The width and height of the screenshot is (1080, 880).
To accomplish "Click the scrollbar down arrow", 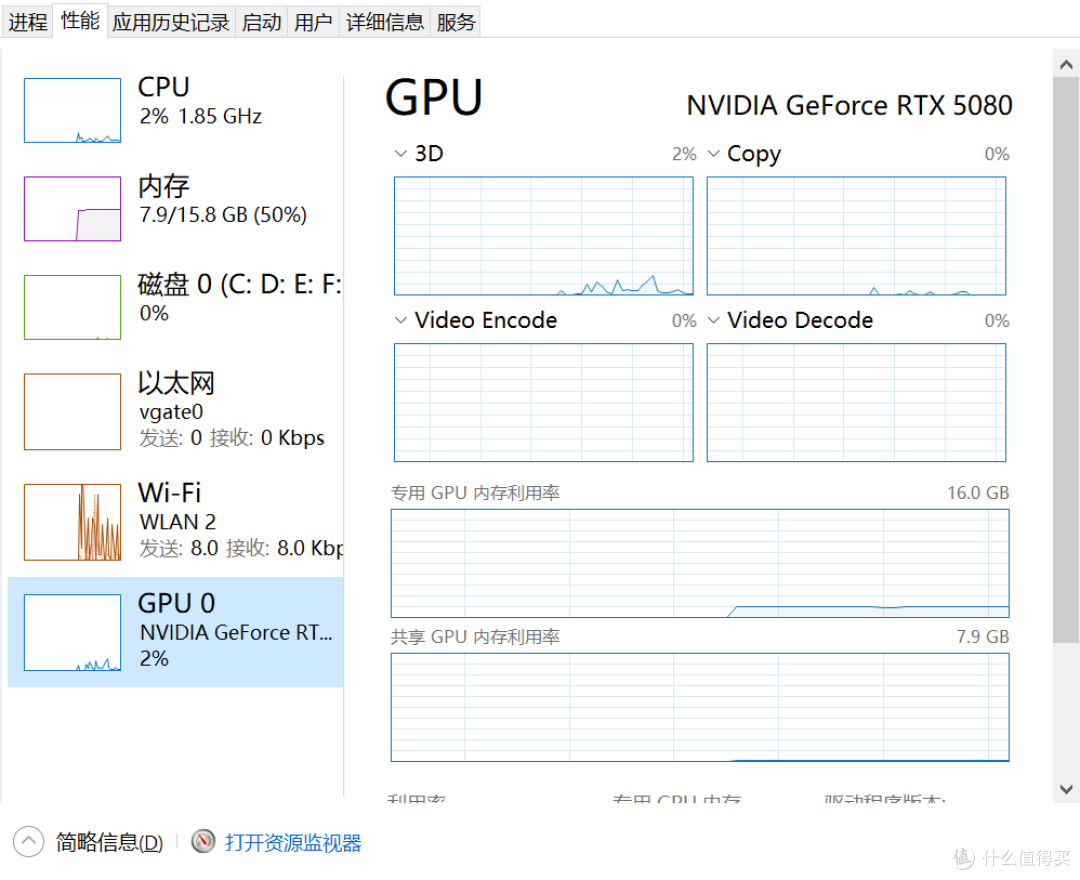I will [1066, 790].
